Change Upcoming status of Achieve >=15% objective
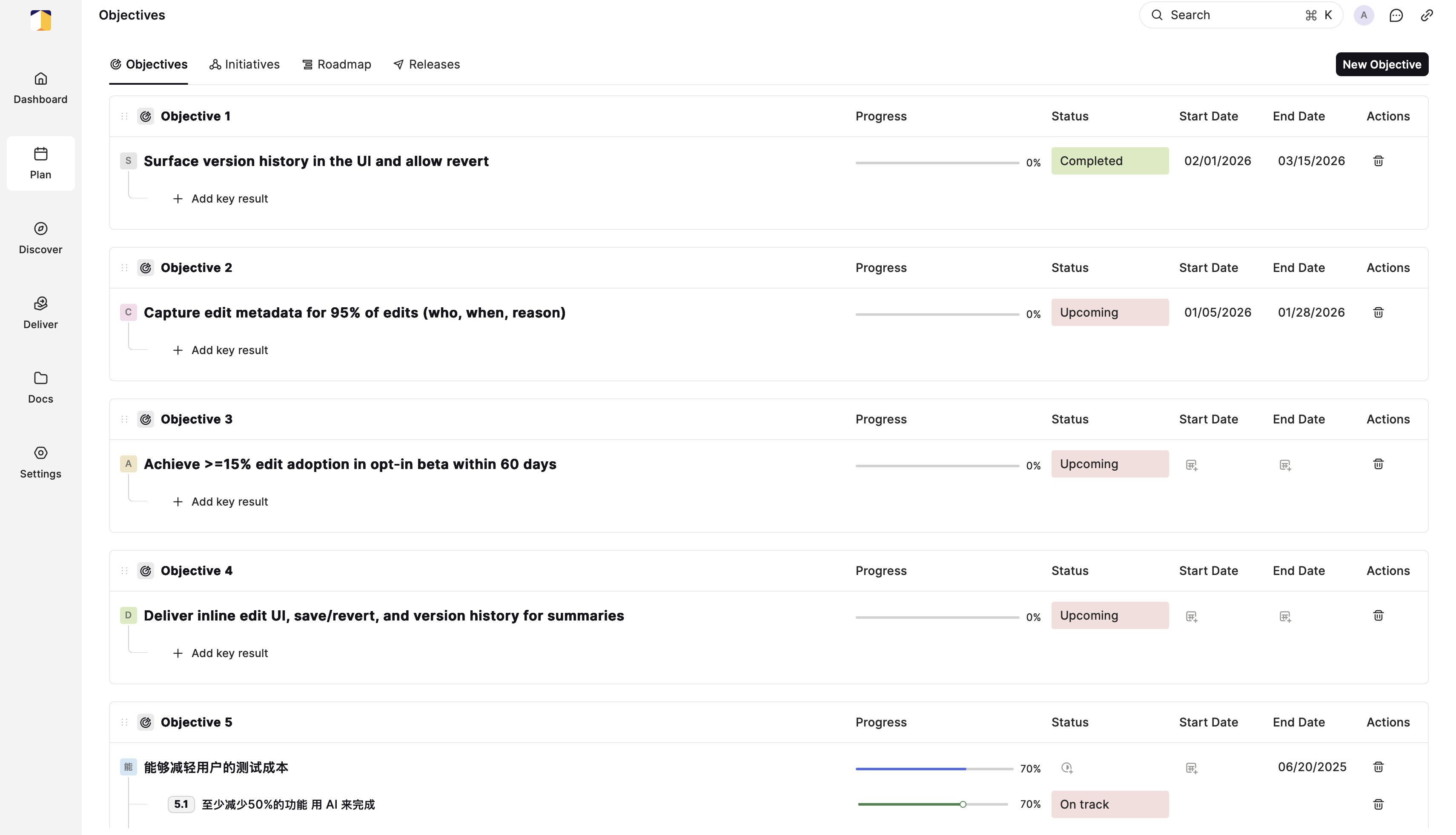Viewport: 1456px width, 835px height. coord(1109,464)
